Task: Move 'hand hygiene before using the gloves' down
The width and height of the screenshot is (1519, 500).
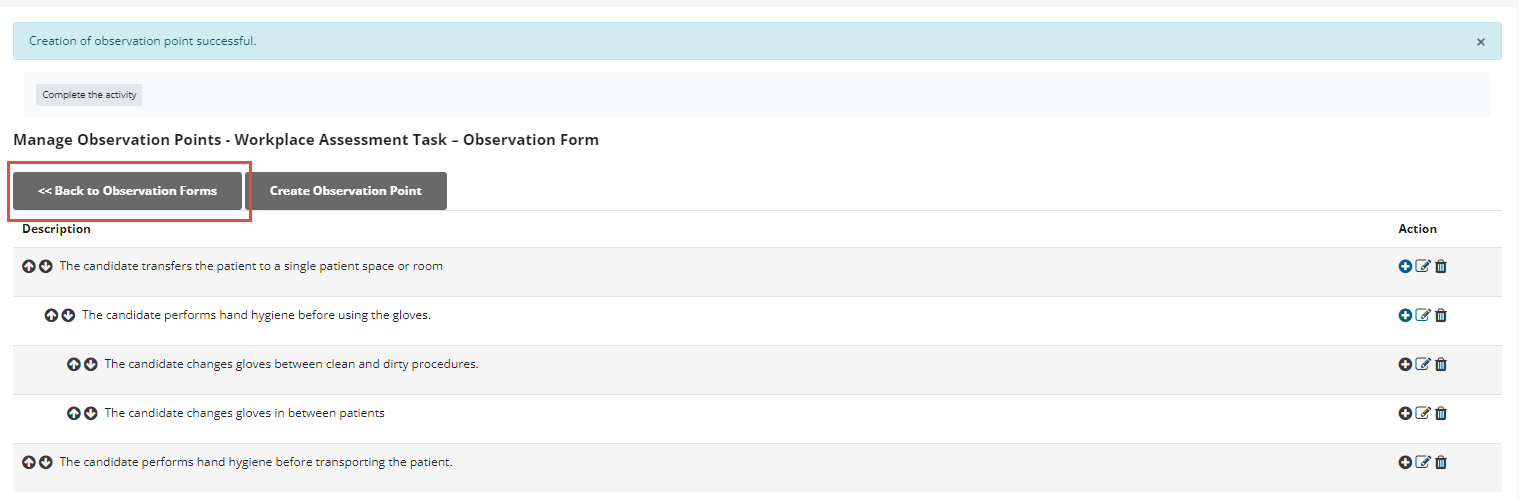Action: [68, 316]
